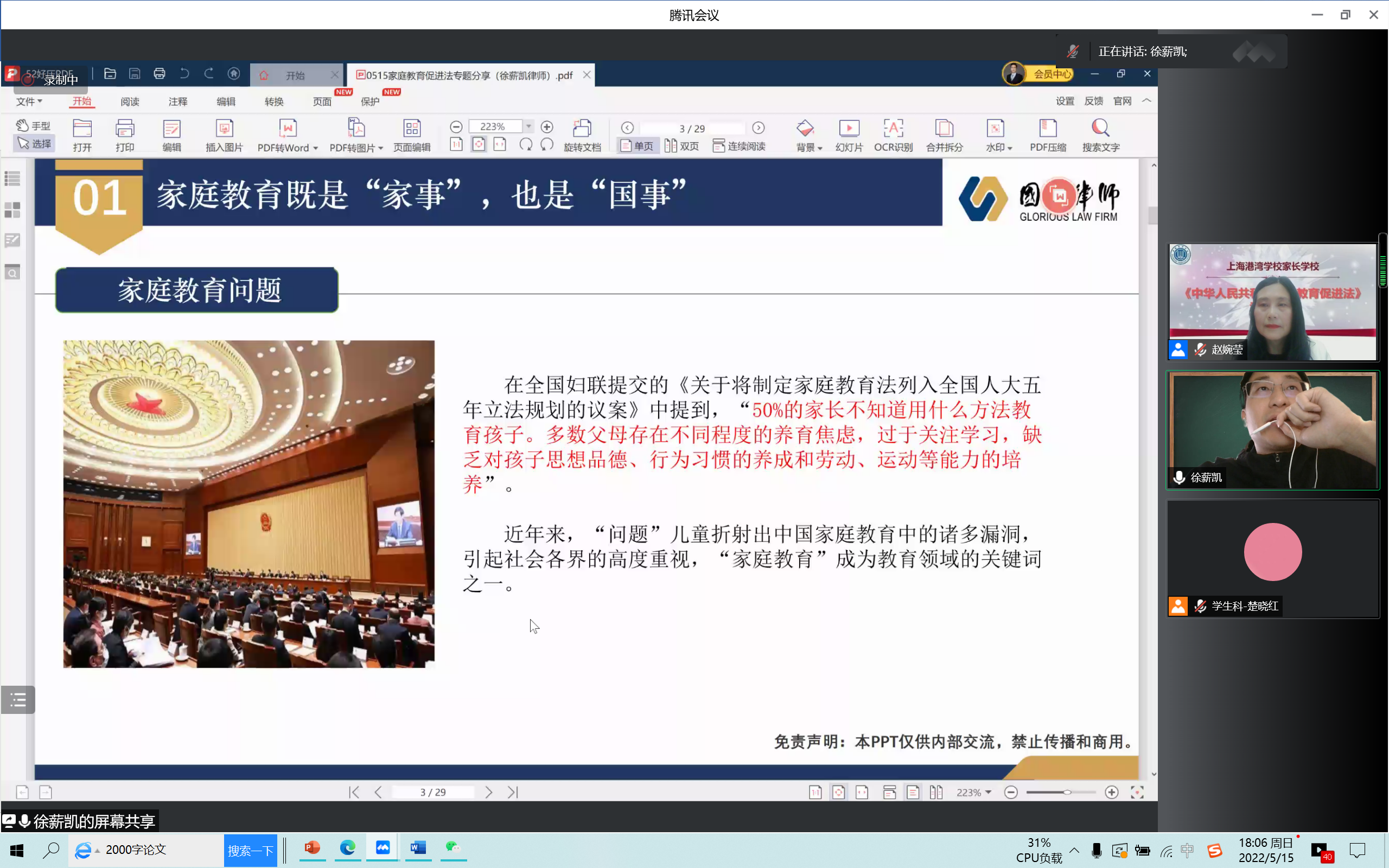
Task: Switch to the 页面 ribbon tab
Action: click(322, 101)
